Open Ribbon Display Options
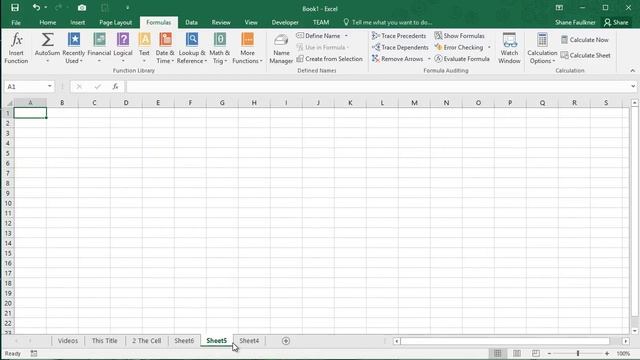Viewport: 640px width, 360px height. pyautogui.click(x=559, y=8)
